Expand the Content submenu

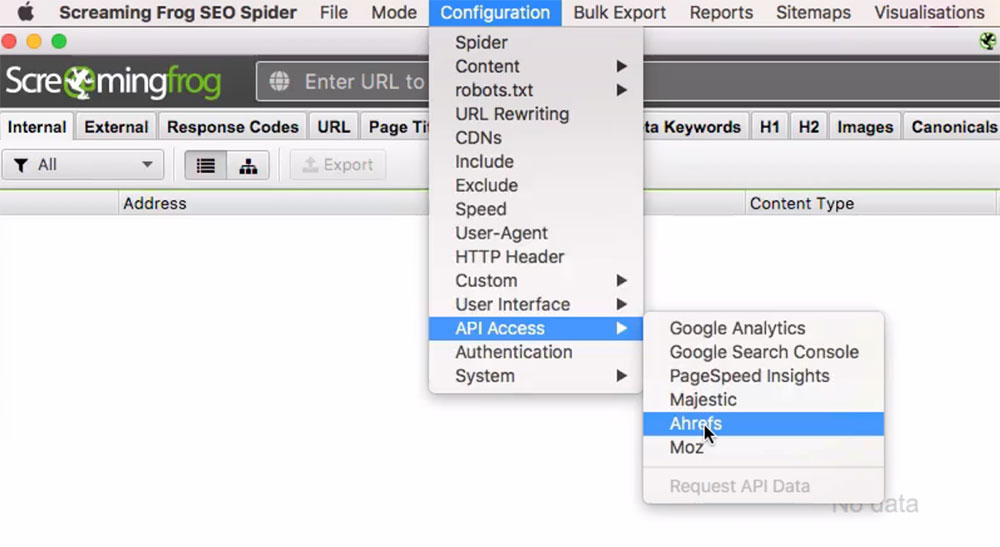pos(536,66)
